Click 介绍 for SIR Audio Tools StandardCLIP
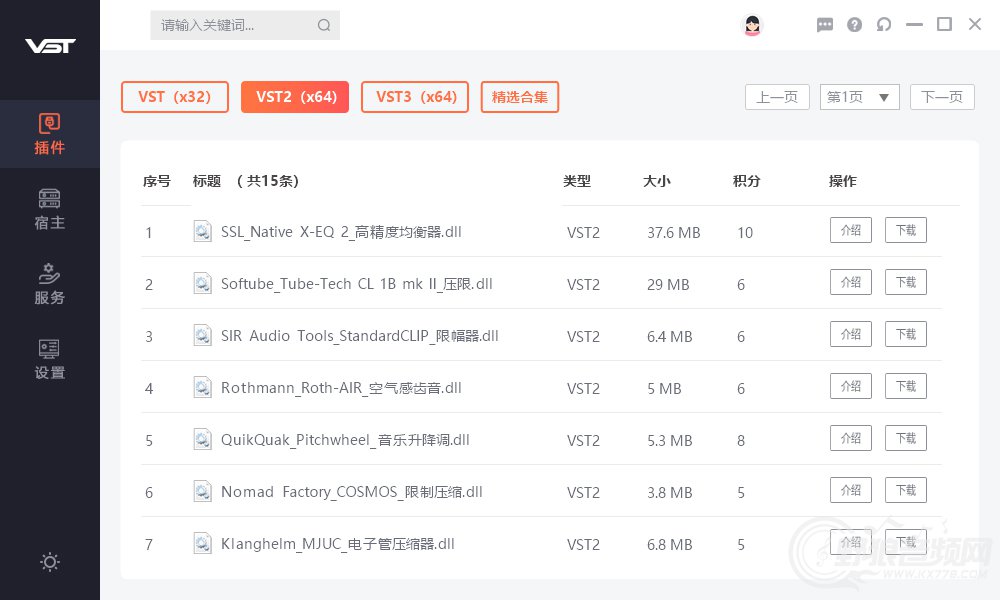This screenshot has height=600, width=1000. pyautogui.click(x=851, y=334)
